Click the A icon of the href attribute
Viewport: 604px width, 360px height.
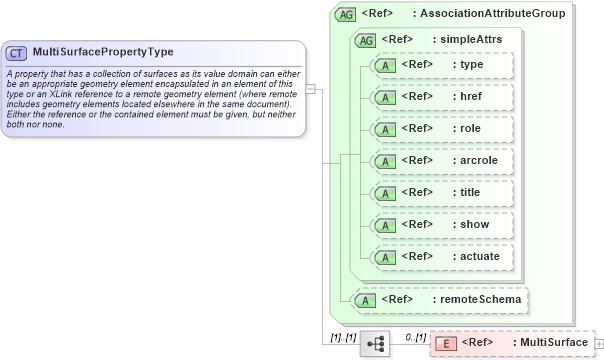[x=385, y=98]
